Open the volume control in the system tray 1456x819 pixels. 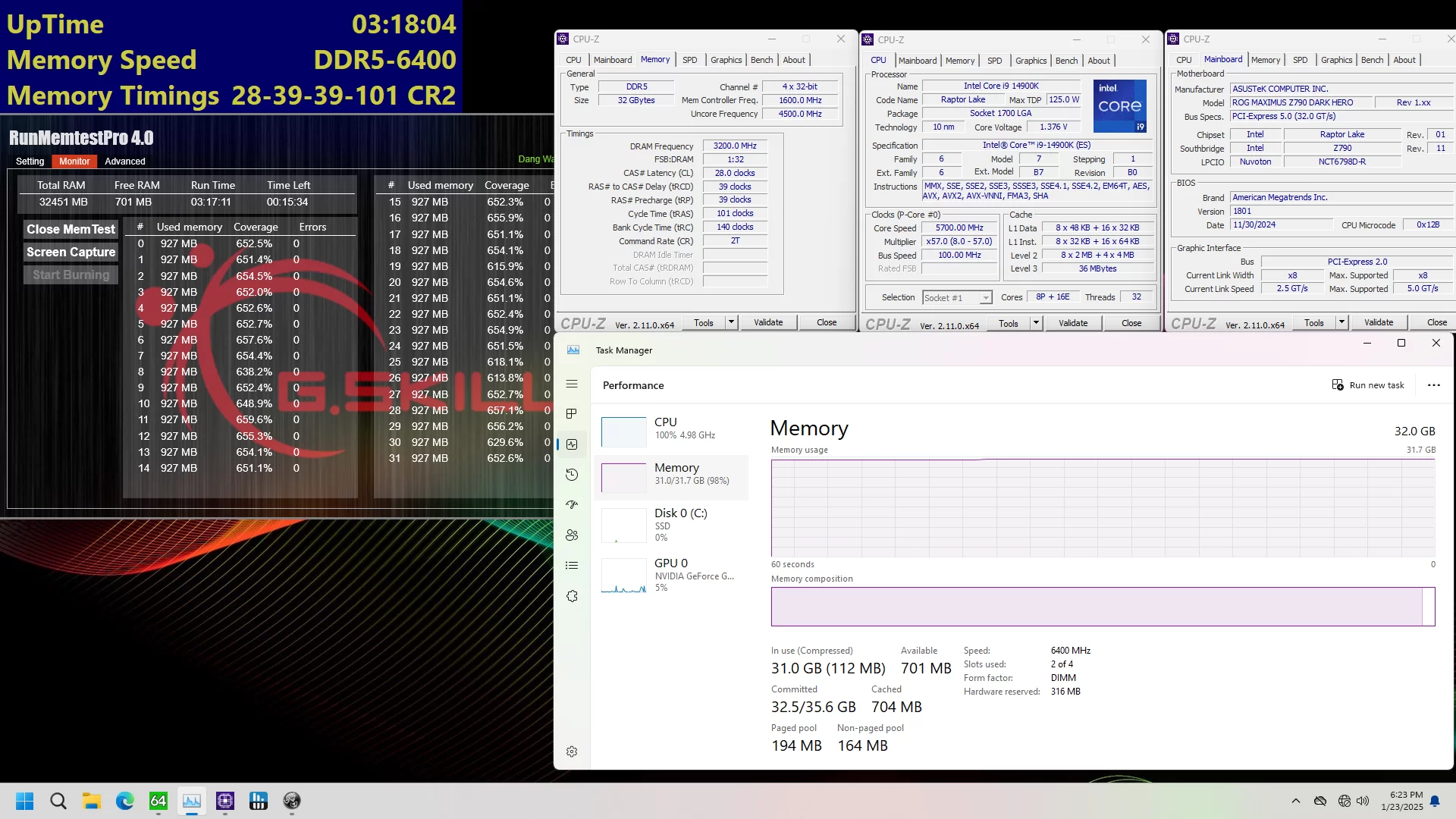[x=1363, y=801]
